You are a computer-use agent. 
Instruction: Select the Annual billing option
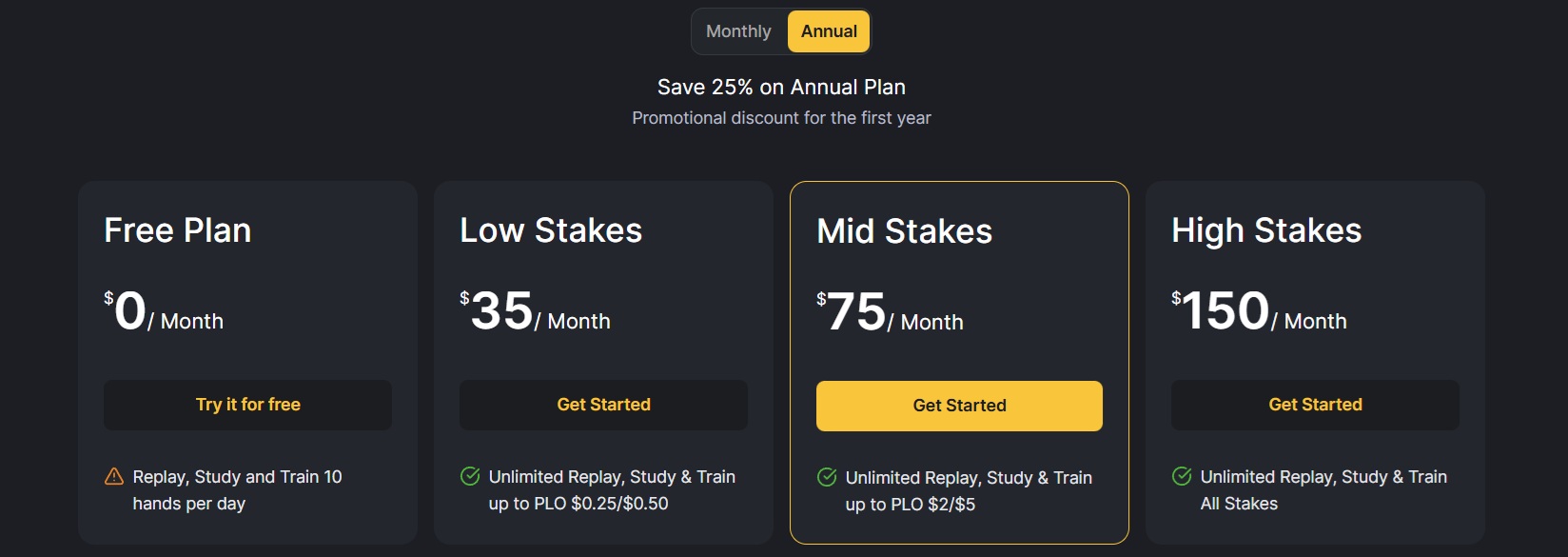coord(829,31)
